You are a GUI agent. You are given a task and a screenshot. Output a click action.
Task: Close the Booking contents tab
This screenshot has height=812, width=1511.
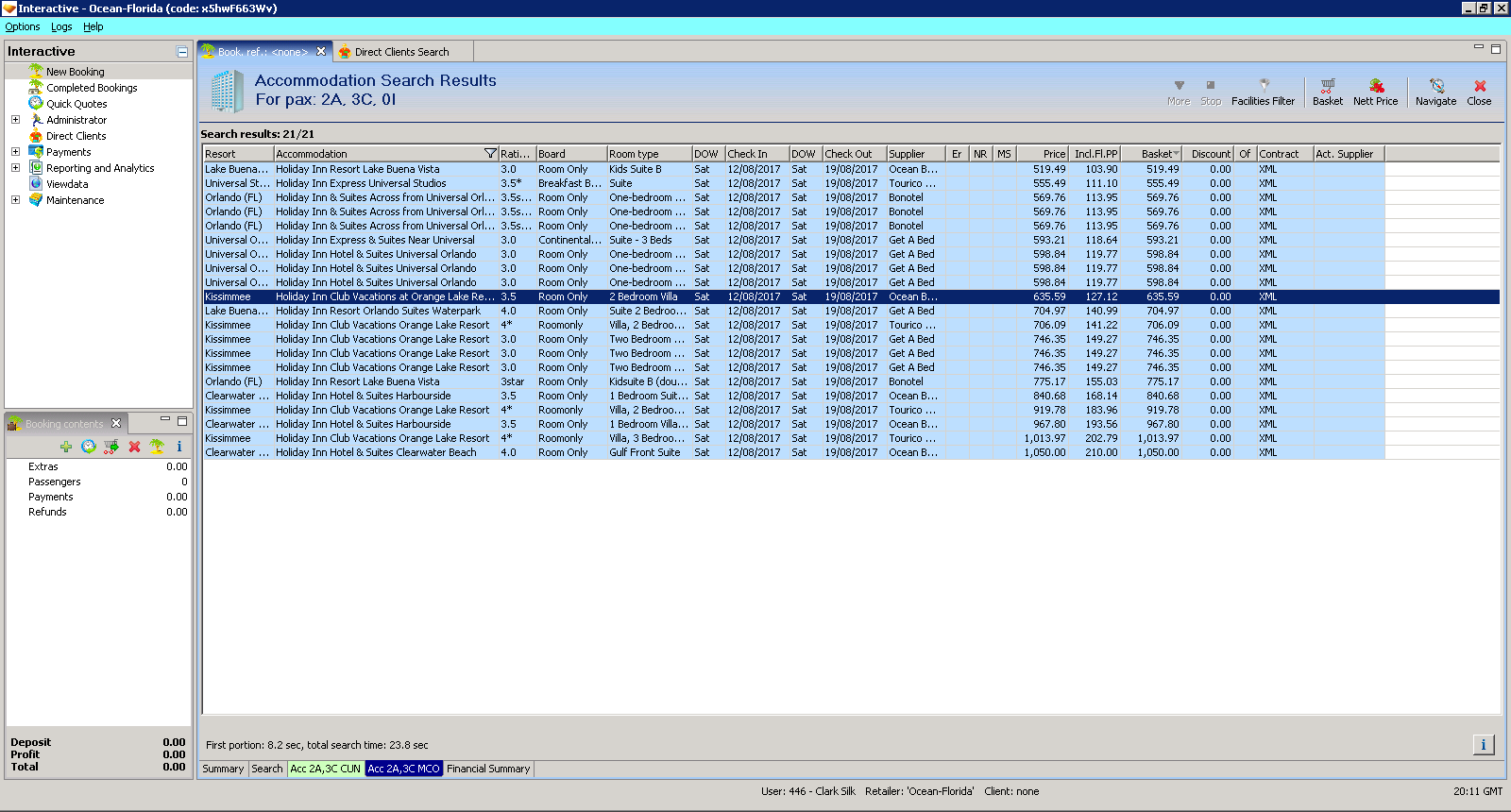tap(116, 423)
